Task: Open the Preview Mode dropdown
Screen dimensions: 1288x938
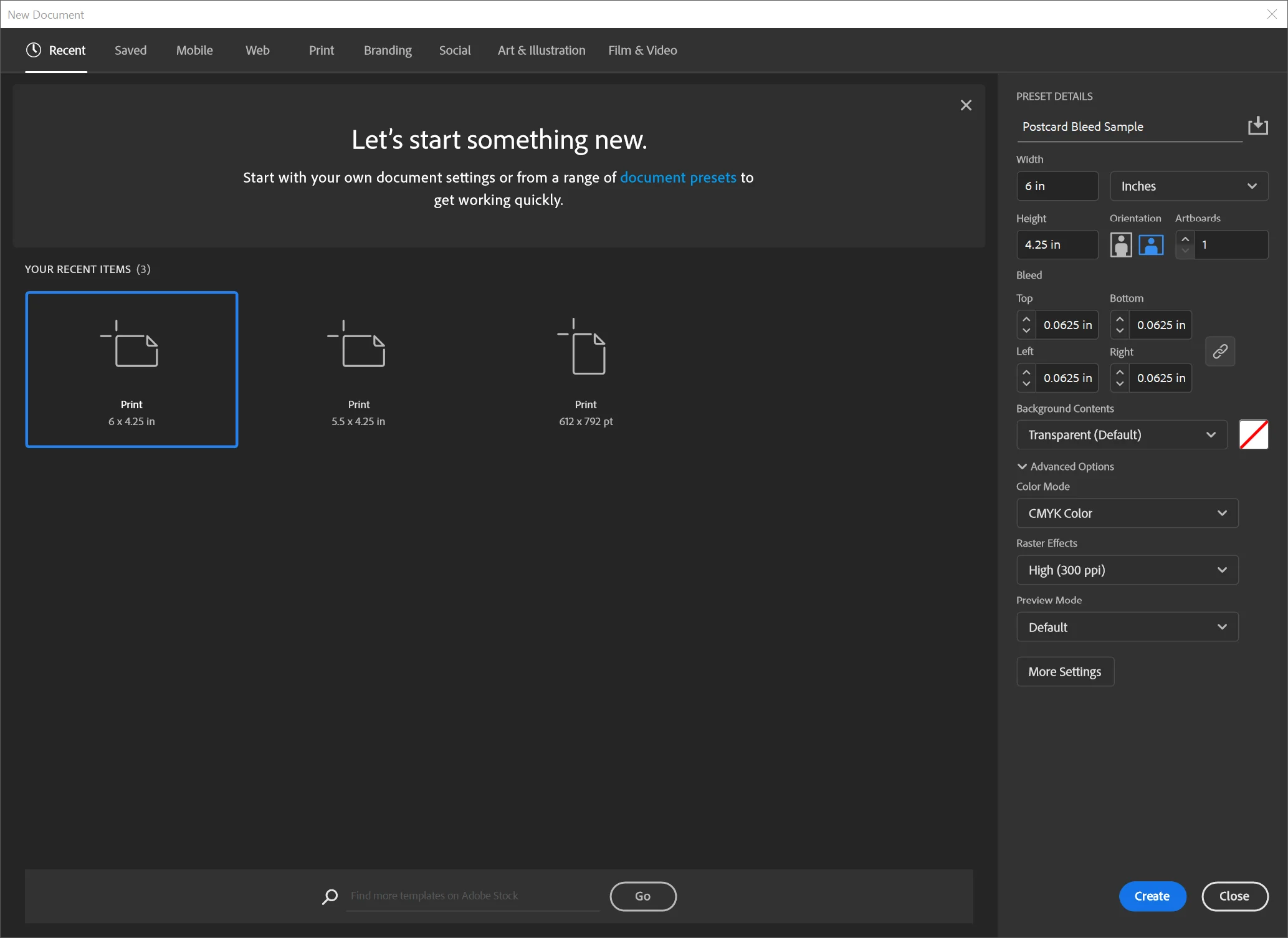Action: point(1127,627)
